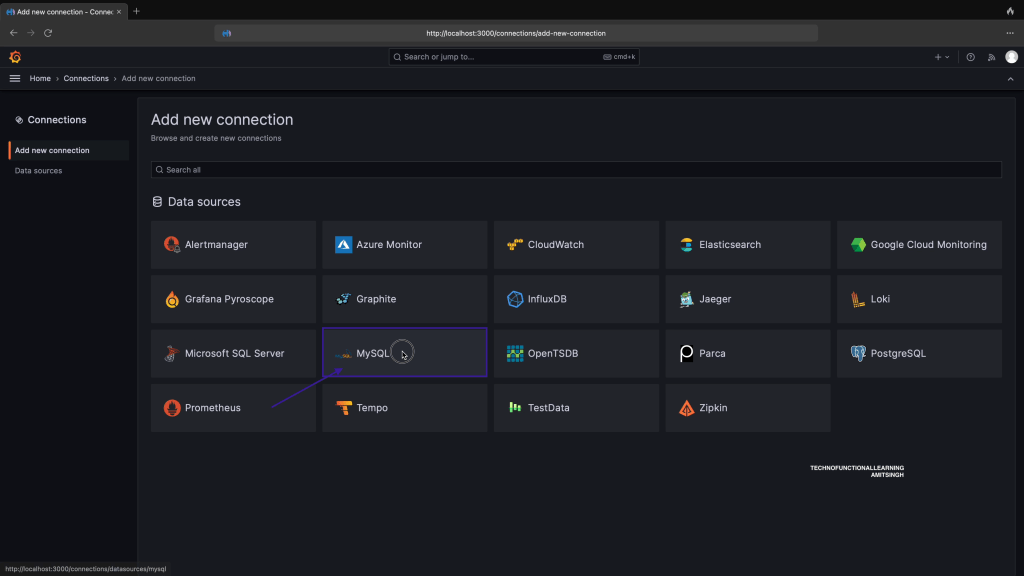Select the Prometheus data source icon

tap(172, 408)
